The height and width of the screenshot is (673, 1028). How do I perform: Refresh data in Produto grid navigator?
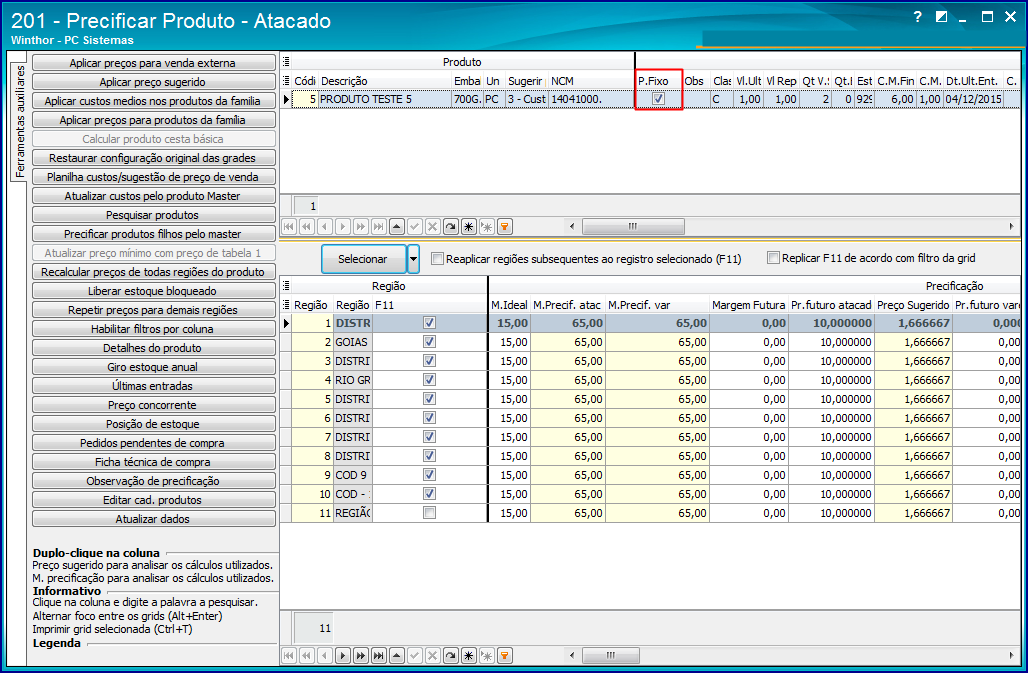tap(451, 227)
